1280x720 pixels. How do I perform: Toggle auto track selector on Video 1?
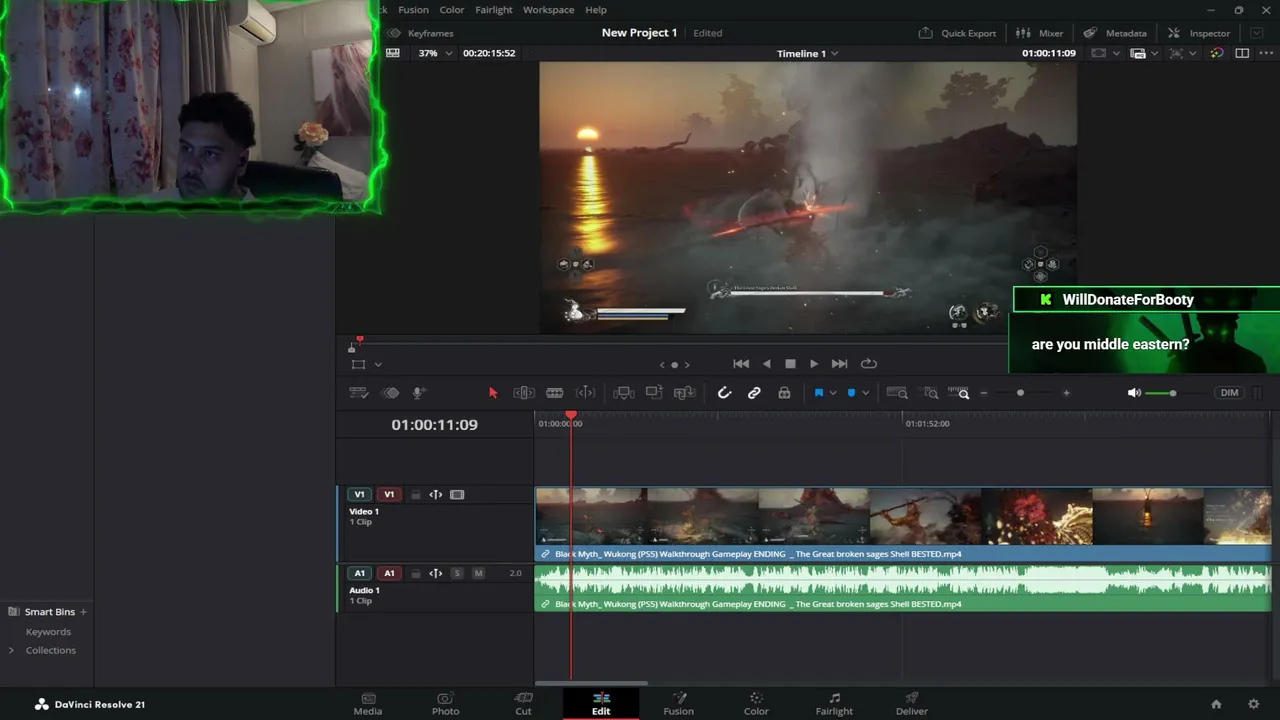coord(436,495)
